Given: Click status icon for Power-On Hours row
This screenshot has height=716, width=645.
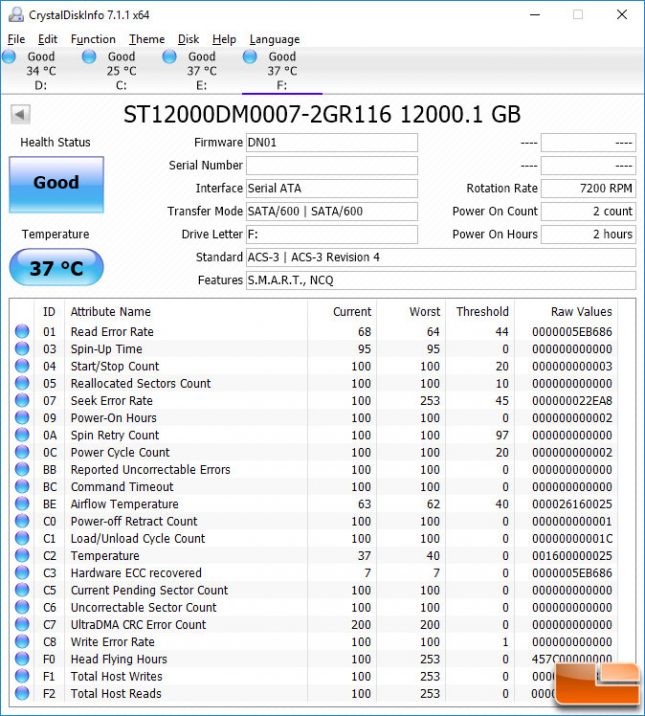Looking at the screenshot, I should [22, 417].
